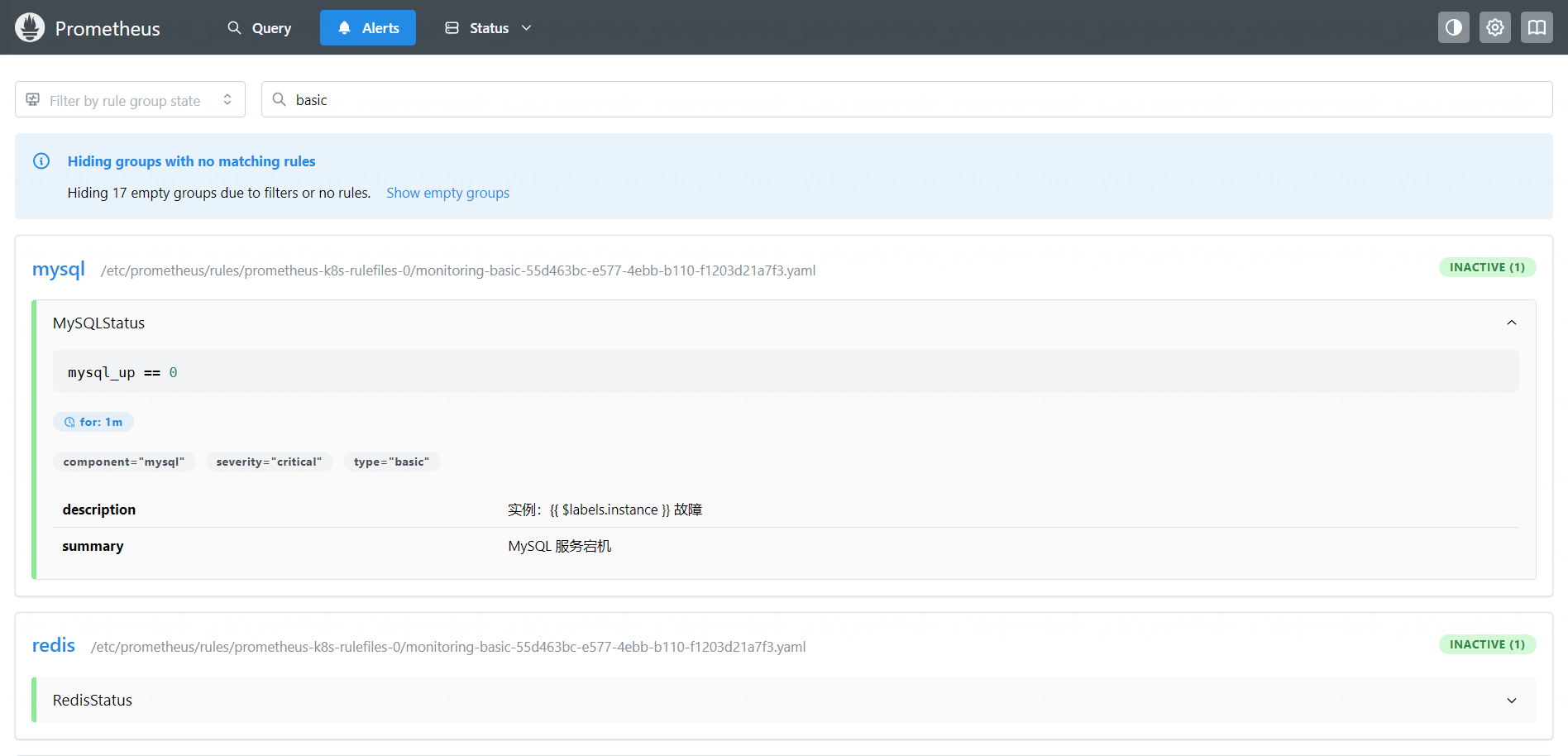This screenshot has width=1568, height=756.
Task: Click the severity="critical" label badge
Action: point(269,462)
